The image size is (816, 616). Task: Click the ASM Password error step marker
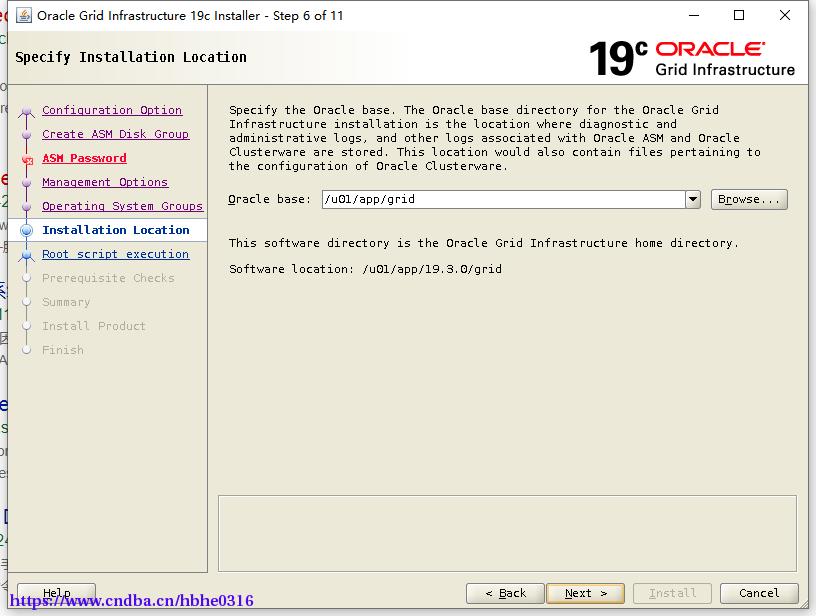pos(27,160)
